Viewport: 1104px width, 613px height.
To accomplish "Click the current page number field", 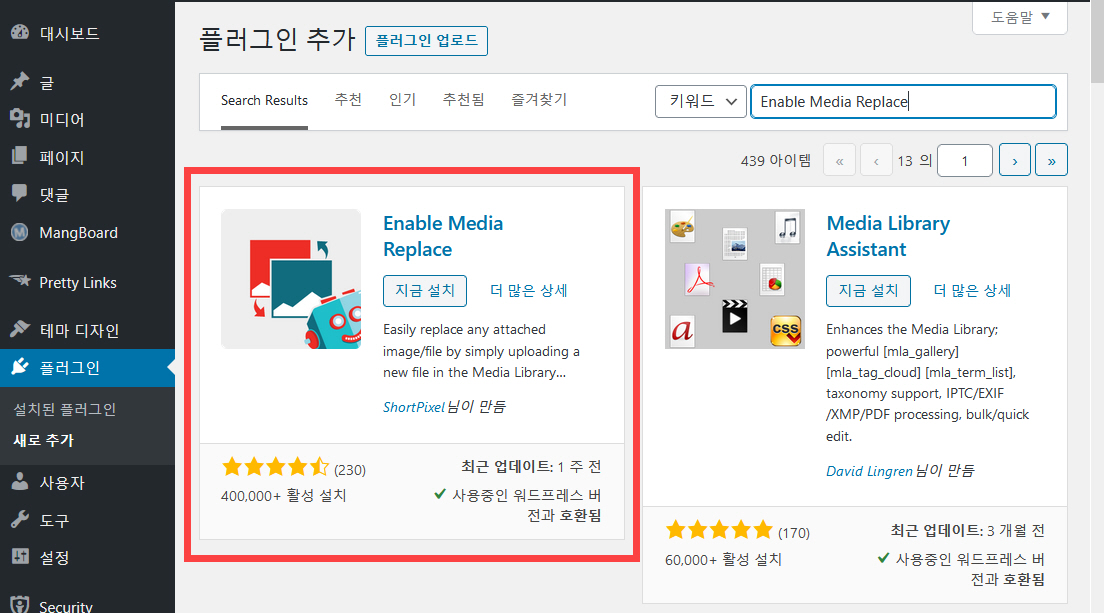I will pos(965,161).
